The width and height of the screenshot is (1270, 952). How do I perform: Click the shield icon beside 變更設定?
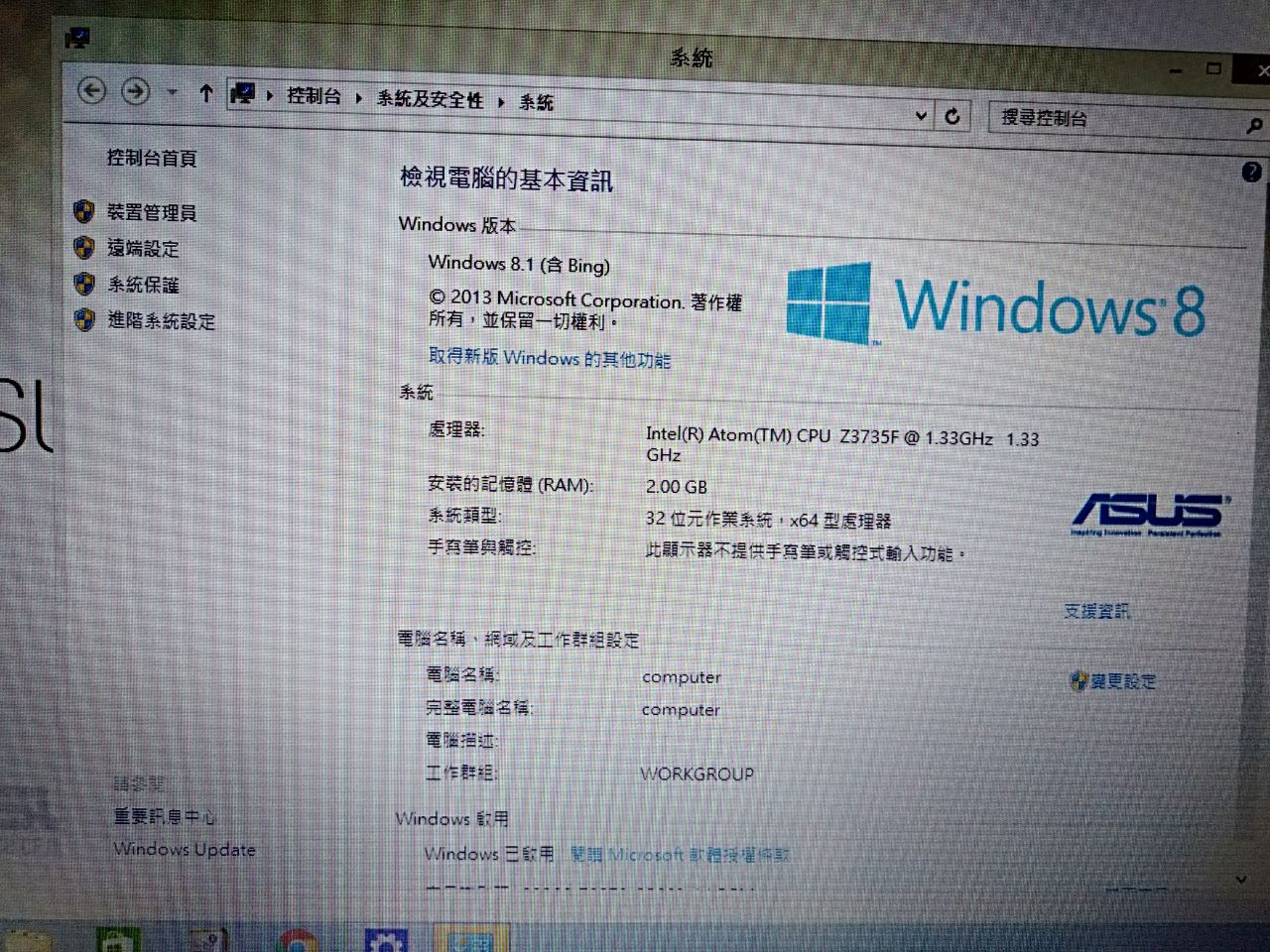point(1079,680)
